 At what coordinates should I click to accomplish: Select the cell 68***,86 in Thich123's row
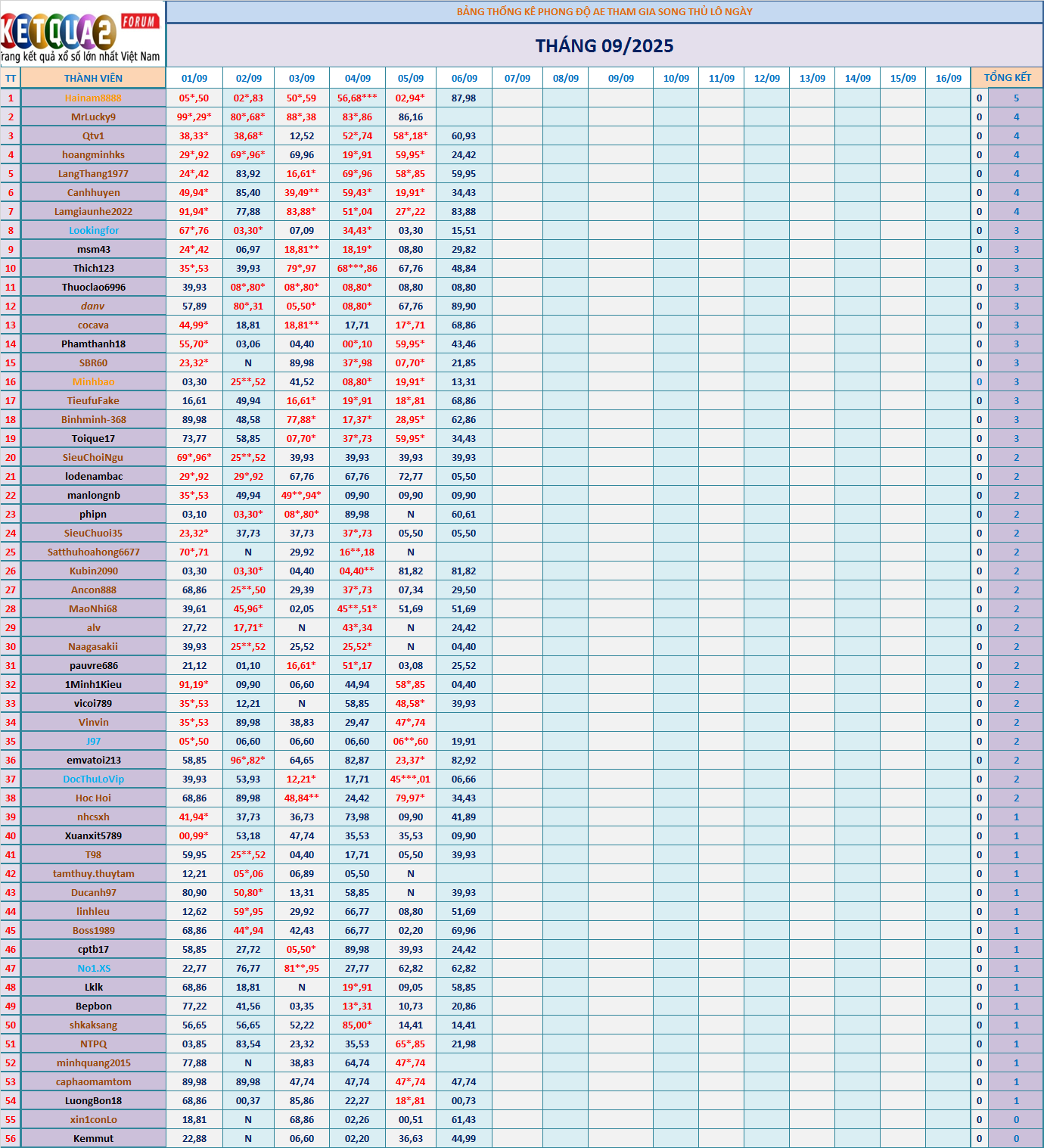click(357, 268)
